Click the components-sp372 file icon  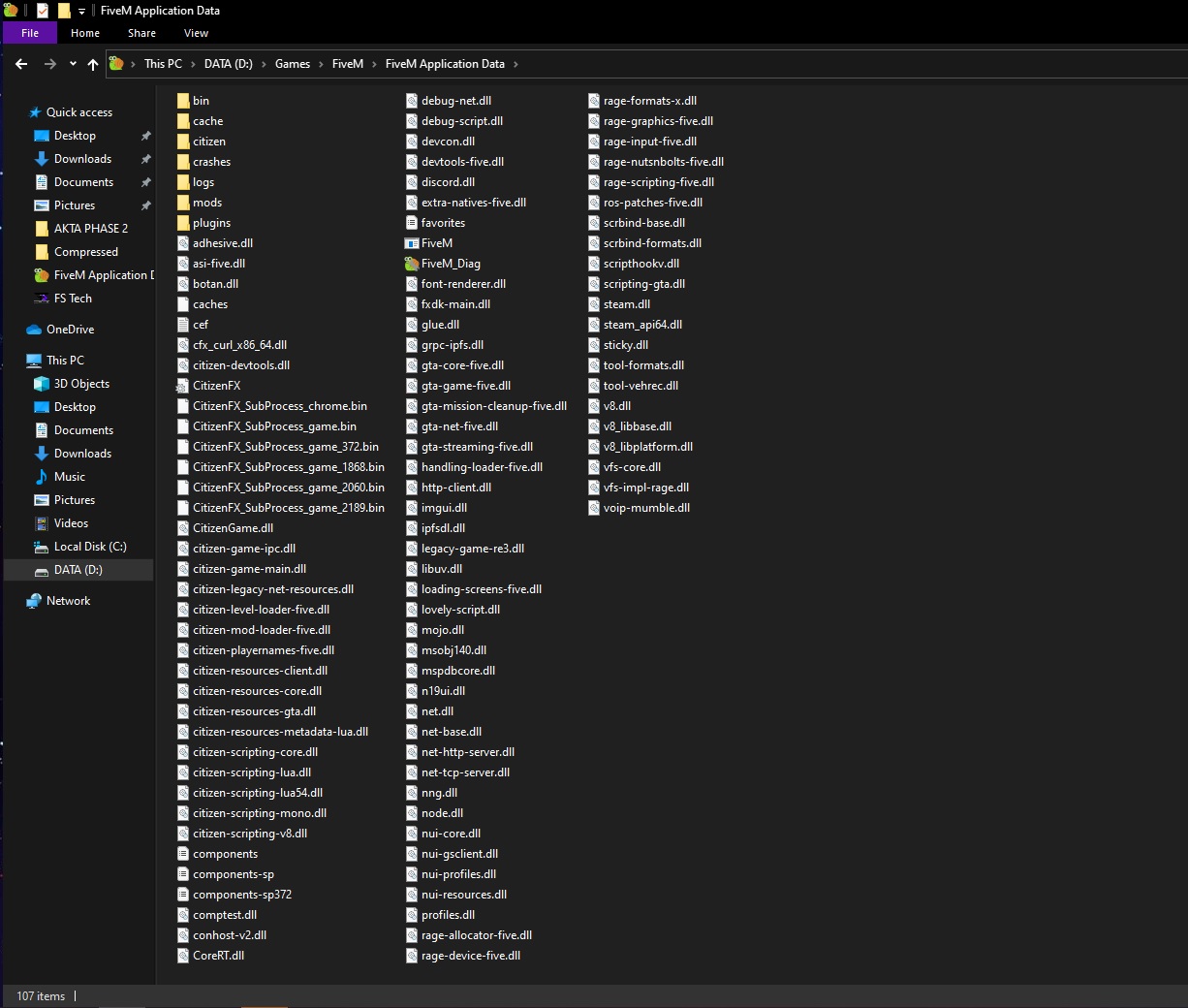(183, 895)
